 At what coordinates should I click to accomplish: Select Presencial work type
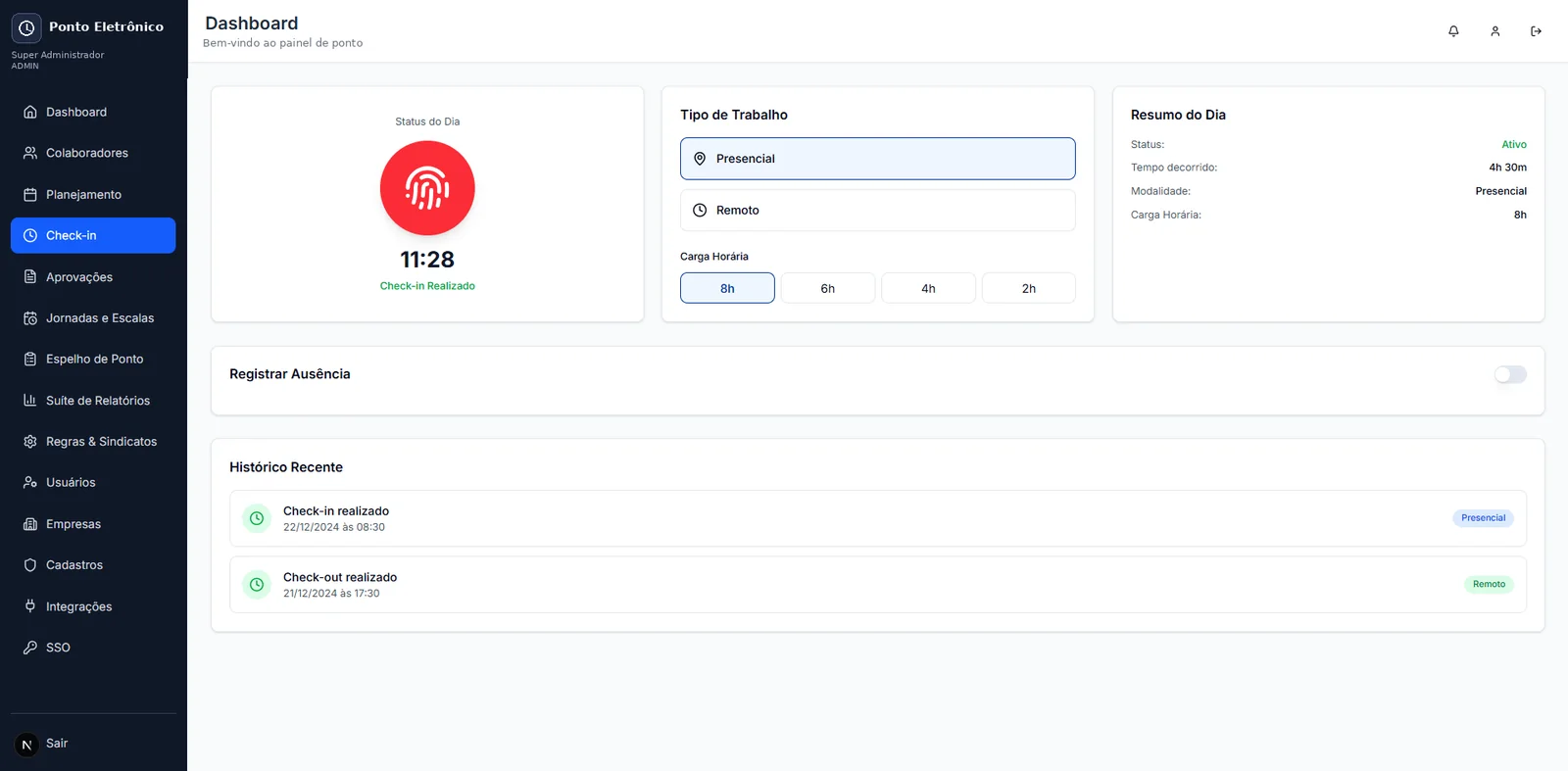point(877,159)
